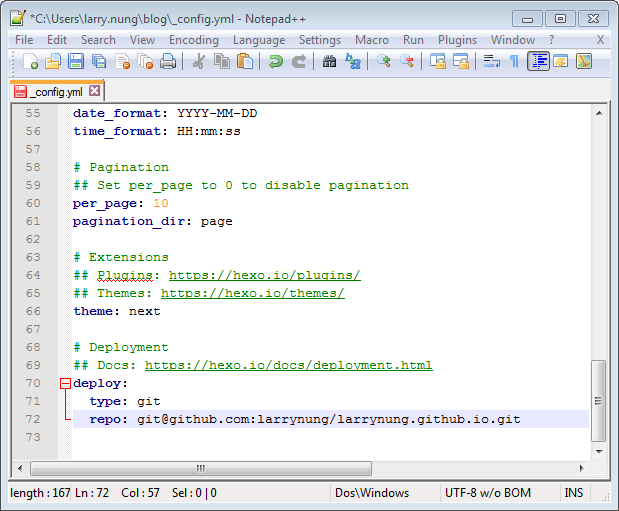
Task: Open the ? help menu
Action: [x=551, y=40]
